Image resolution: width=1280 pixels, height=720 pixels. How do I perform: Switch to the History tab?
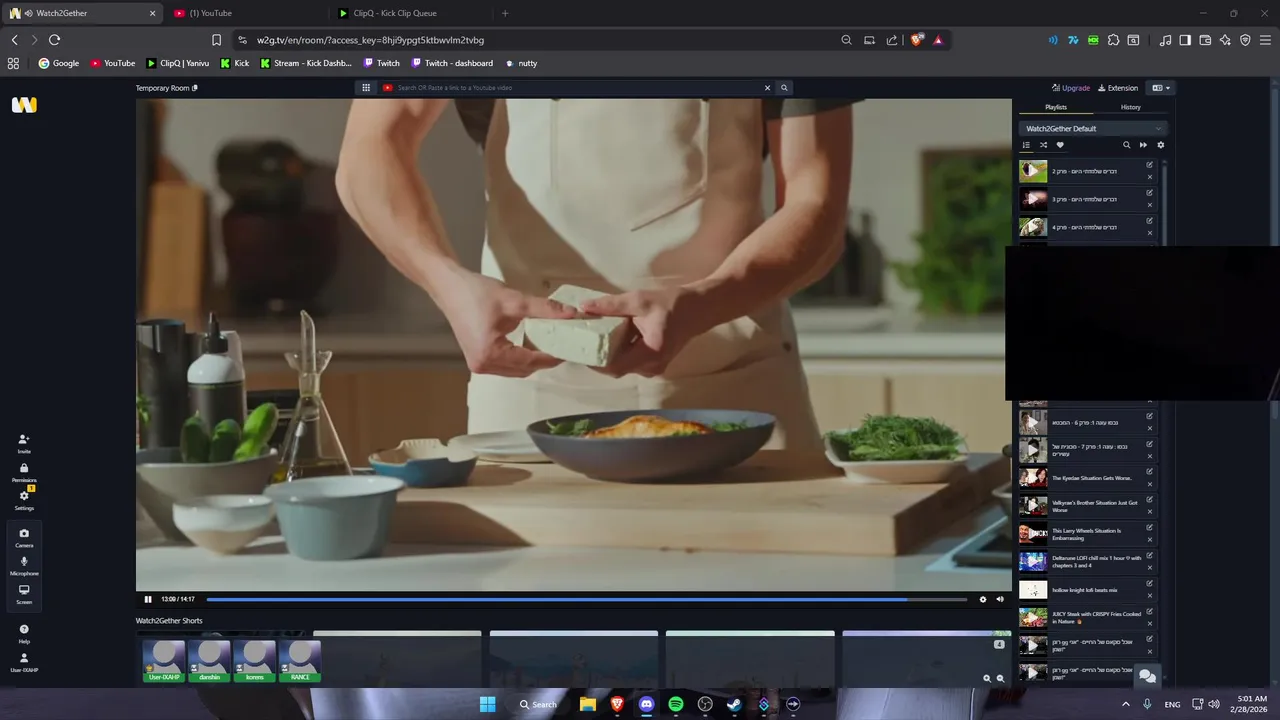[1130, 107]
